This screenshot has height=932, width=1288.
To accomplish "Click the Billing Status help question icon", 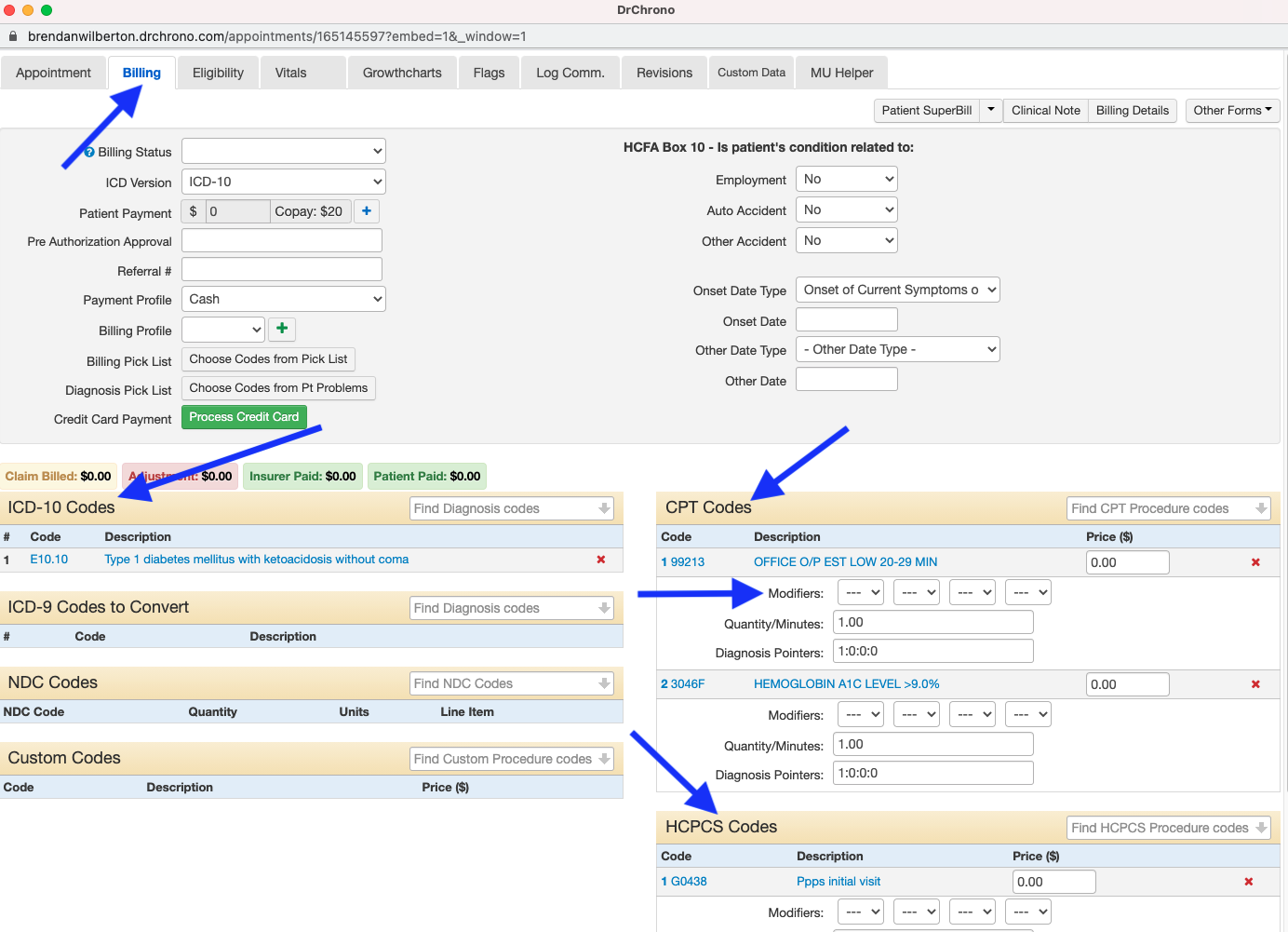I will tap(89, 152).
